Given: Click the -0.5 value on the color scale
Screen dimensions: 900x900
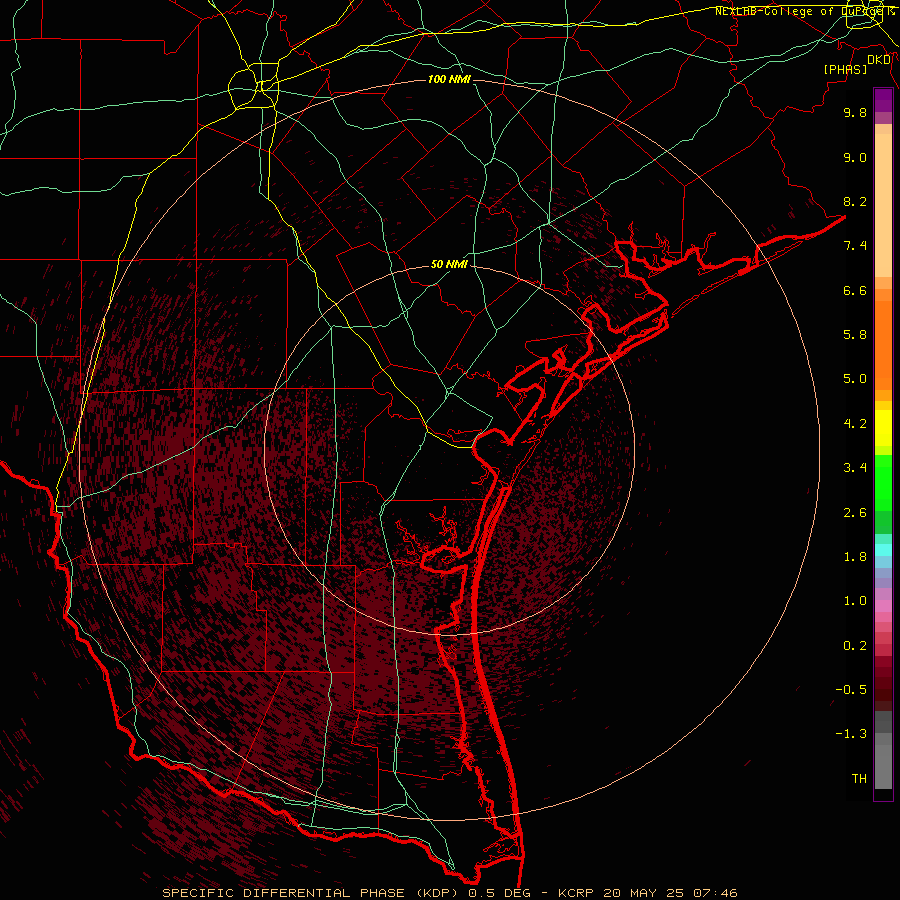Looking at the screenshot, I should pyautogui.click(x=851, y=690).
